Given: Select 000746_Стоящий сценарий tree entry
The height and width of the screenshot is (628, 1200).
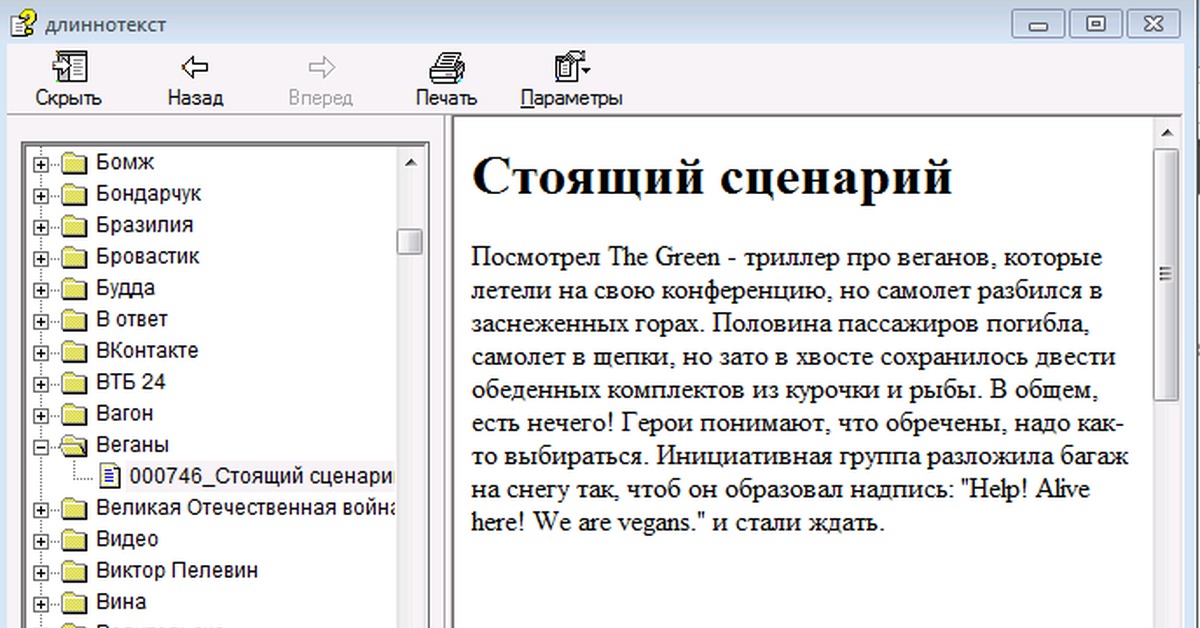Looking at the screenshot, I should pyautogui.click(x=261, y=476).
